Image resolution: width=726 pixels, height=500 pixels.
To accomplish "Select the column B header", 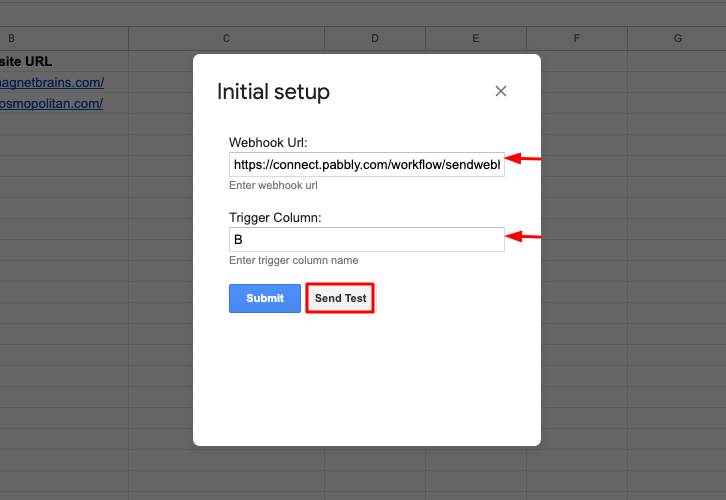I will 12,39.
